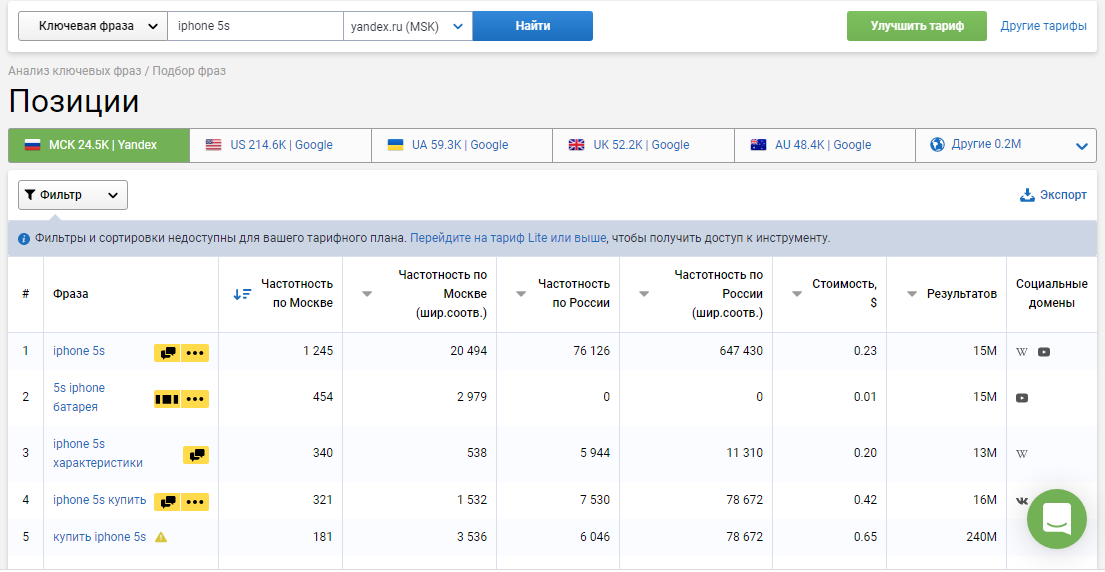Click the VK icon for iphone 5s купить
The height and width of the screenshot is (572, 1105).
pyautogui.click(x=1022, y=501)
